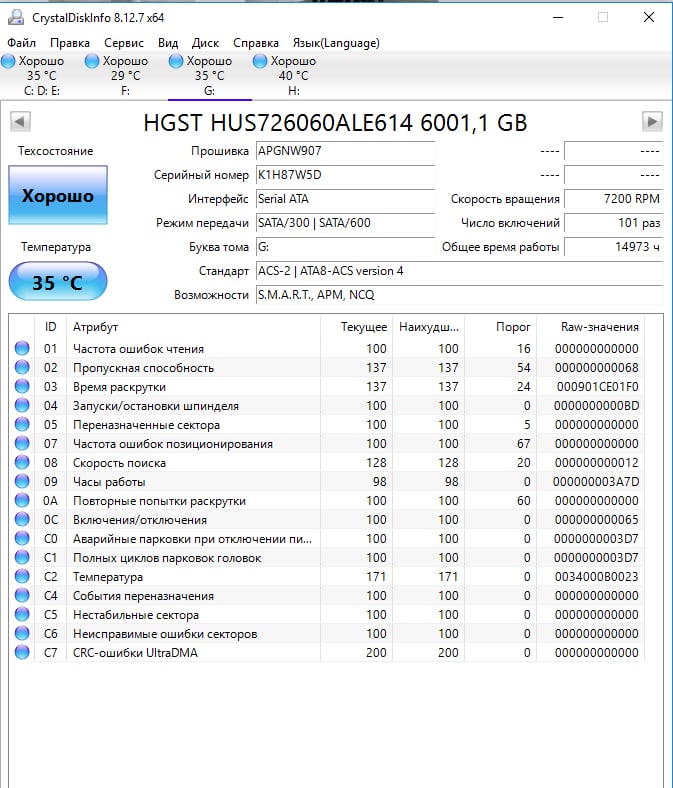Select row Полных циклов парковок головок
673x788 pixels.
327,557
